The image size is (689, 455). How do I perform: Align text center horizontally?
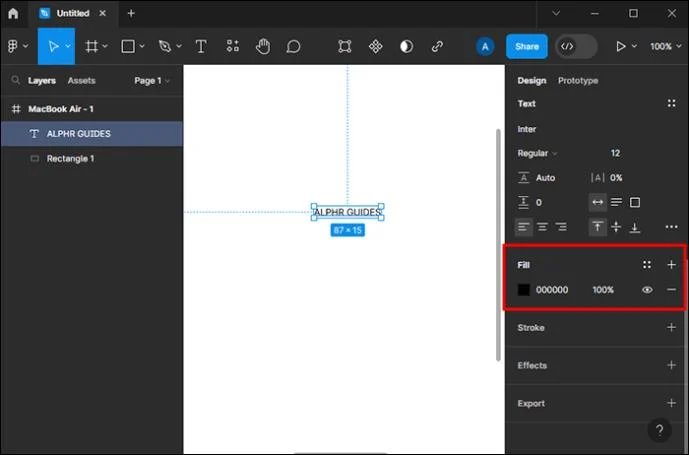coord(542,227)
